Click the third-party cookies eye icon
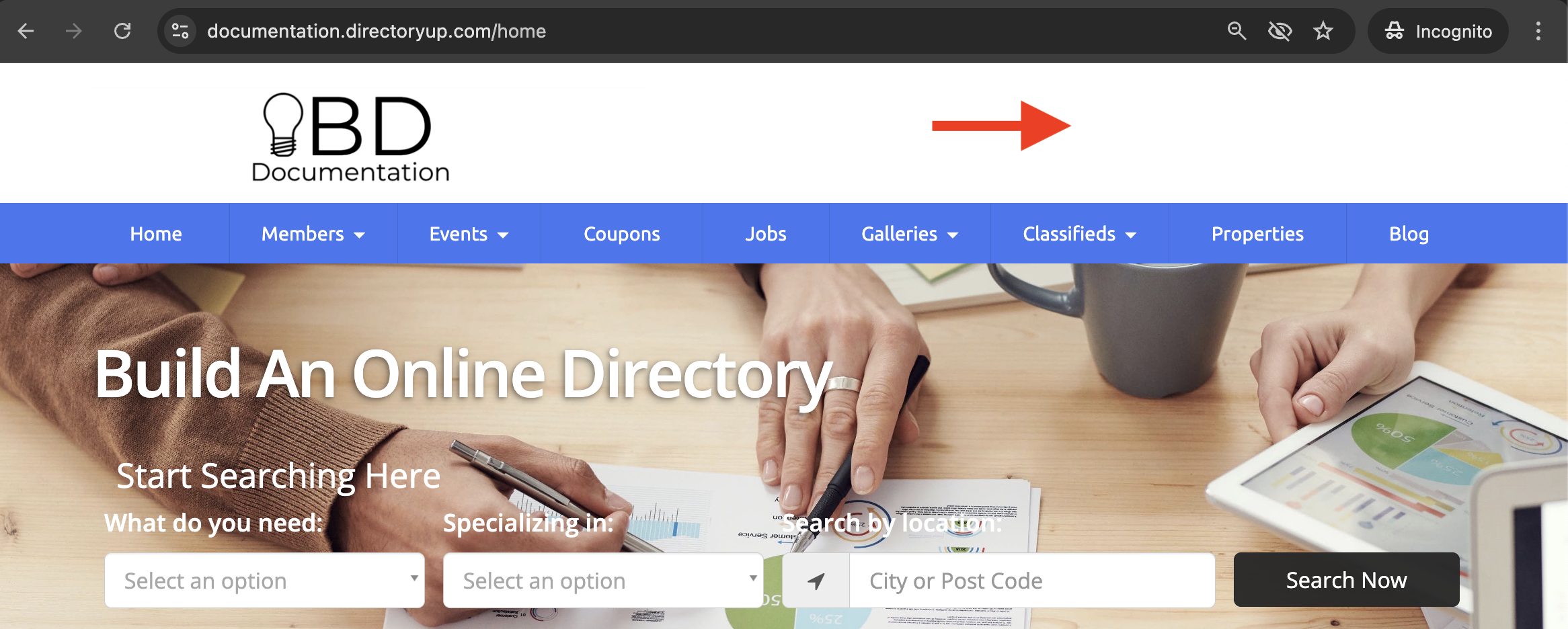 pos(1280,31)
